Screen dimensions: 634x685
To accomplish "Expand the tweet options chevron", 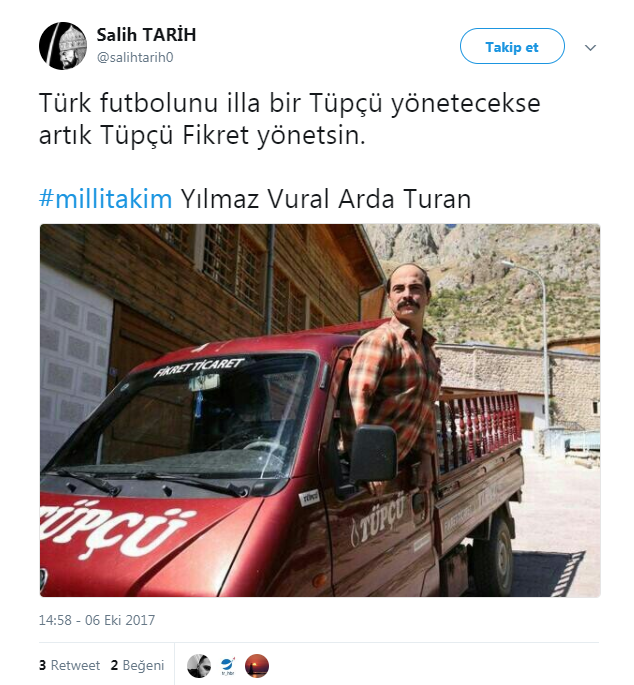I will click(x=590, y=47).
